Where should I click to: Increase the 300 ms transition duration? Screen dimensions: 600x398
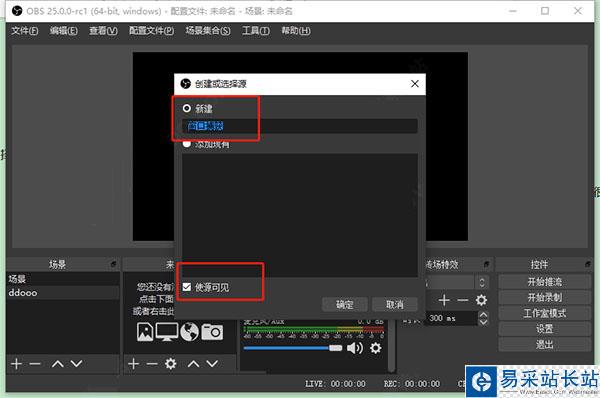(x=483, y=315)
